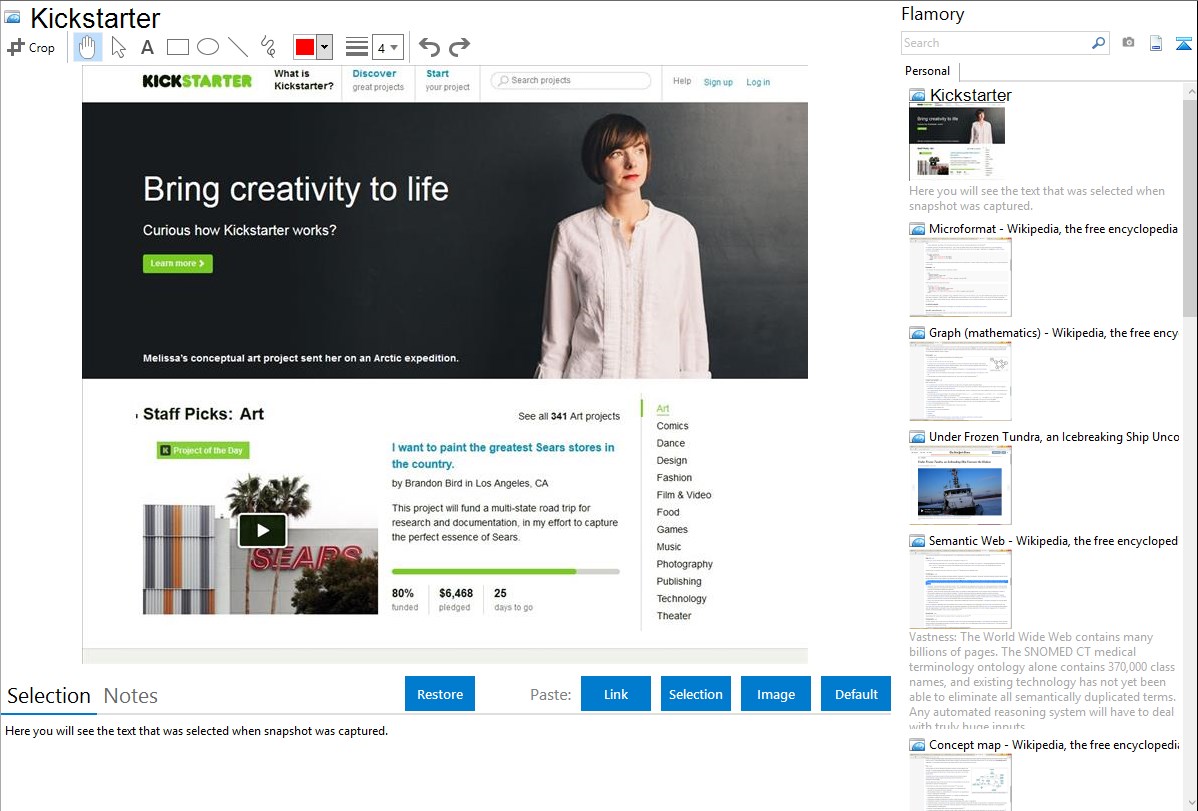
Task: Select the Art category
Action: [662, 409]
